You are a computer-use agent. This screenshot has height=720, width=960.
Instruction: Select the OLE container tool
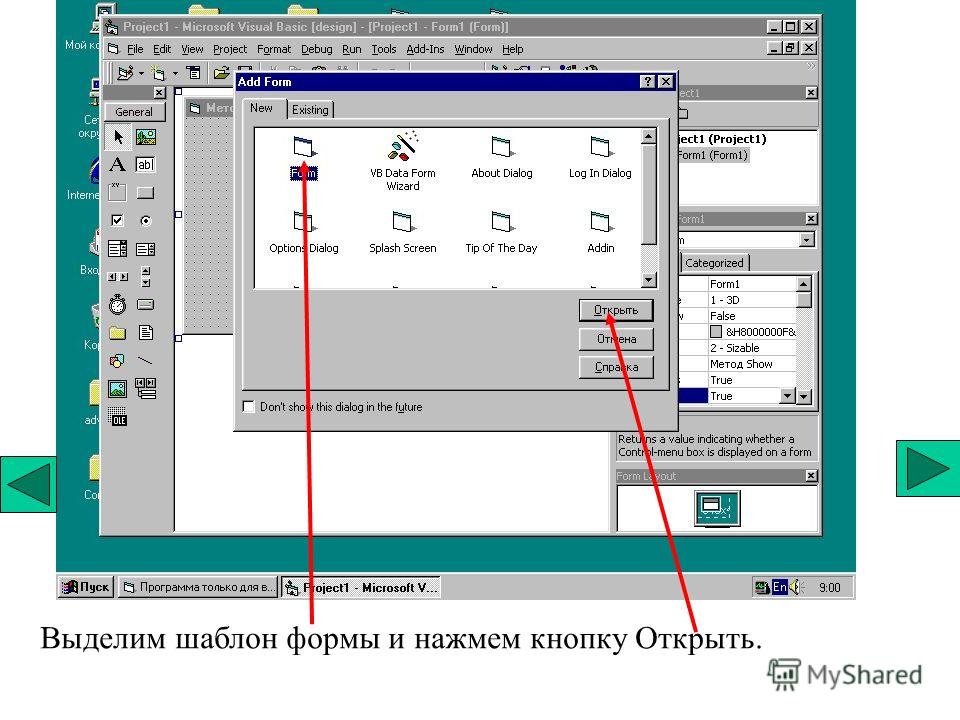(x=118, y=417)
